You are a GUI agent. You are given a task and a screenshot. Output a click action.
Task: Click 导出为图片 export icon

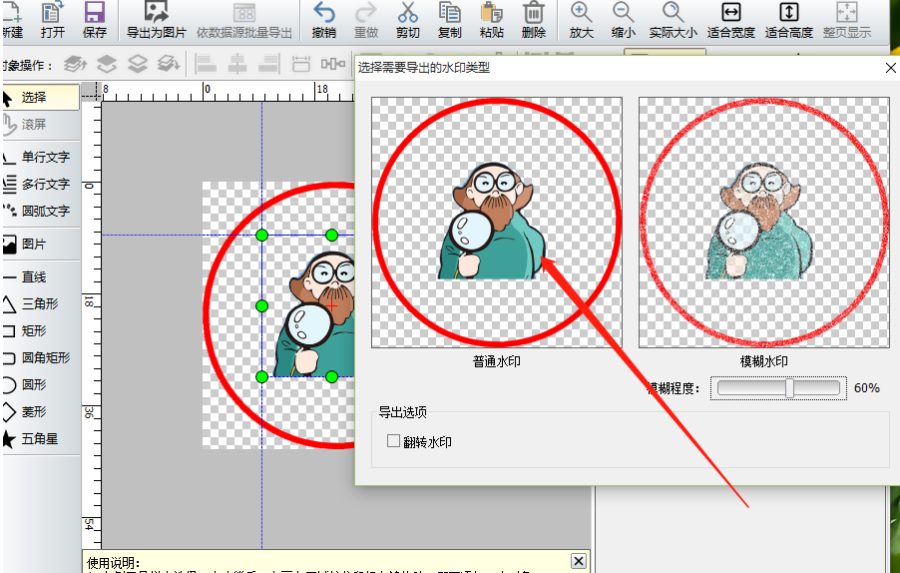click(x=156, y=13)
